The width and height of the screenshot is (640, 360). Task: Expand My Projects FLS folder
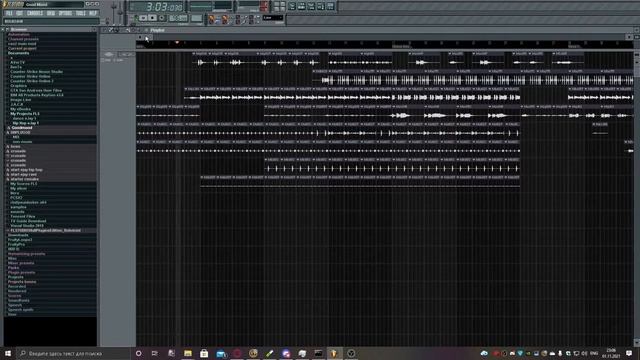tap(24, 114)
